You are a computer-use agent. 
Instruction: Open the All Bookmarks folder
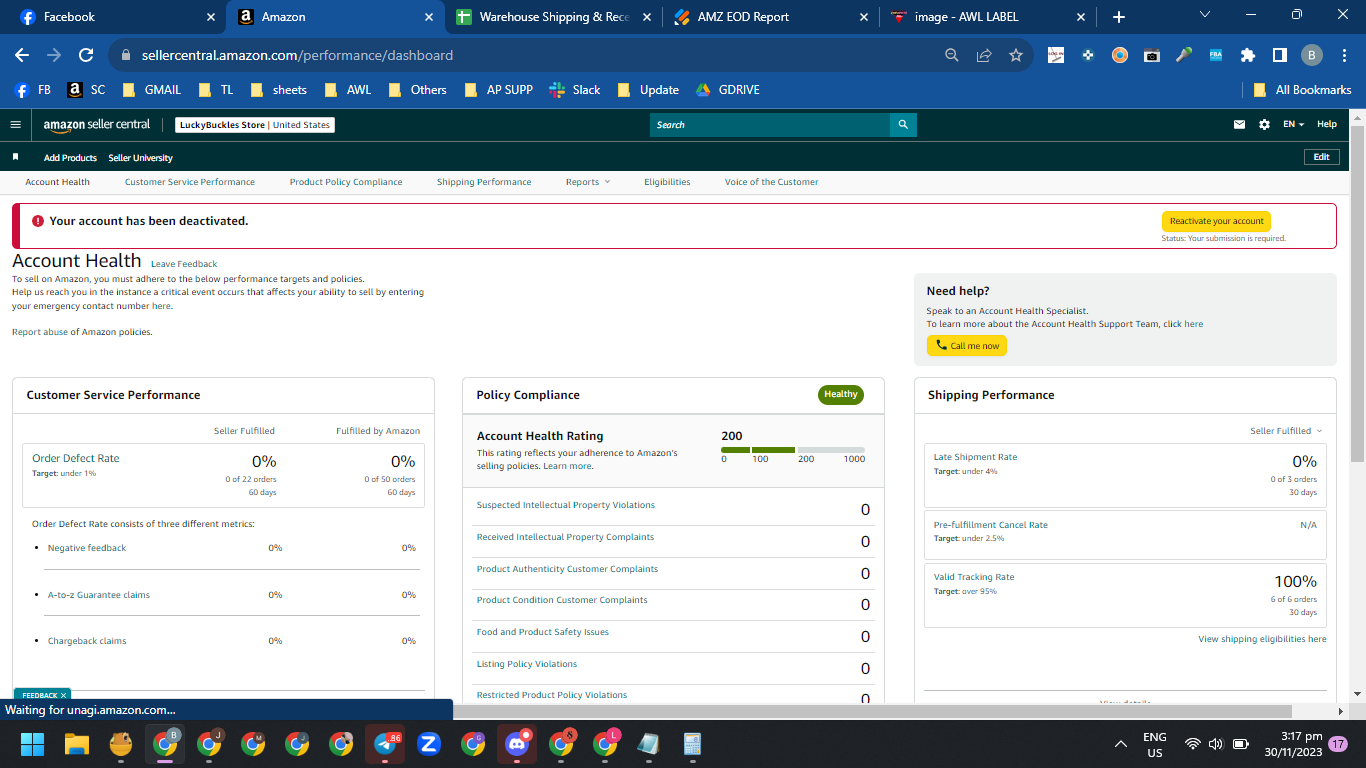coord(1302,90)
